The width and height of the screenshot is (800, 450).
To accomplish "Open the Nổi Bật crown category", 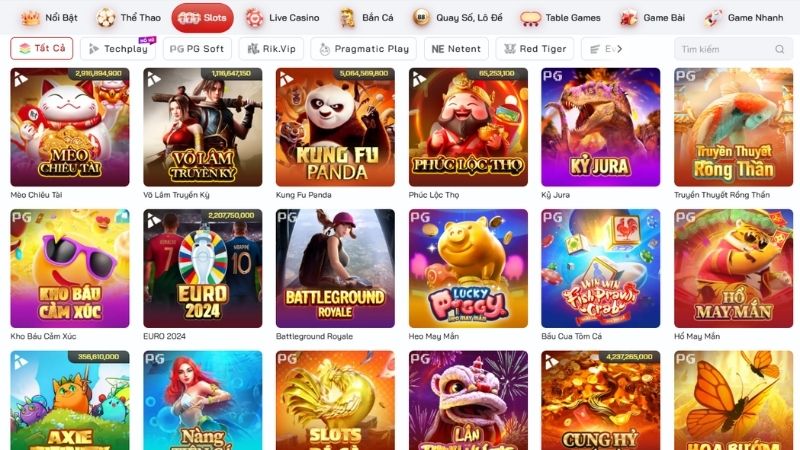I will 49,18.
